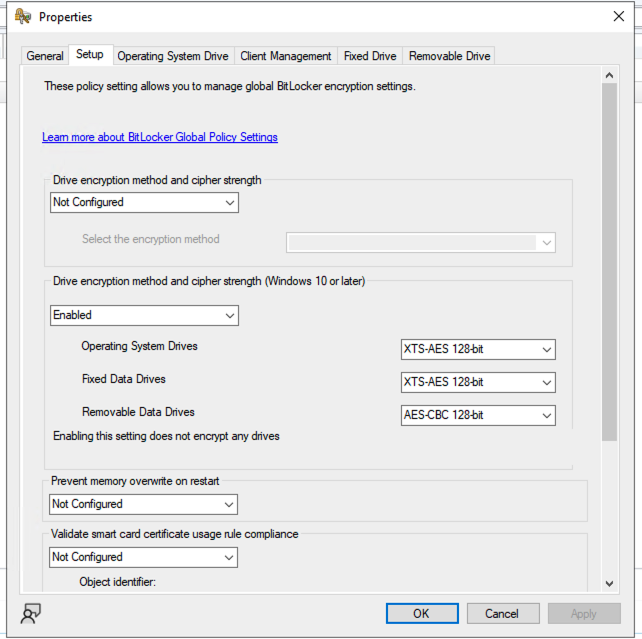Image resolution: width=642 pixels, height=639 pixels.
Task: Click the Object identifier label
Action: [118, 582]
